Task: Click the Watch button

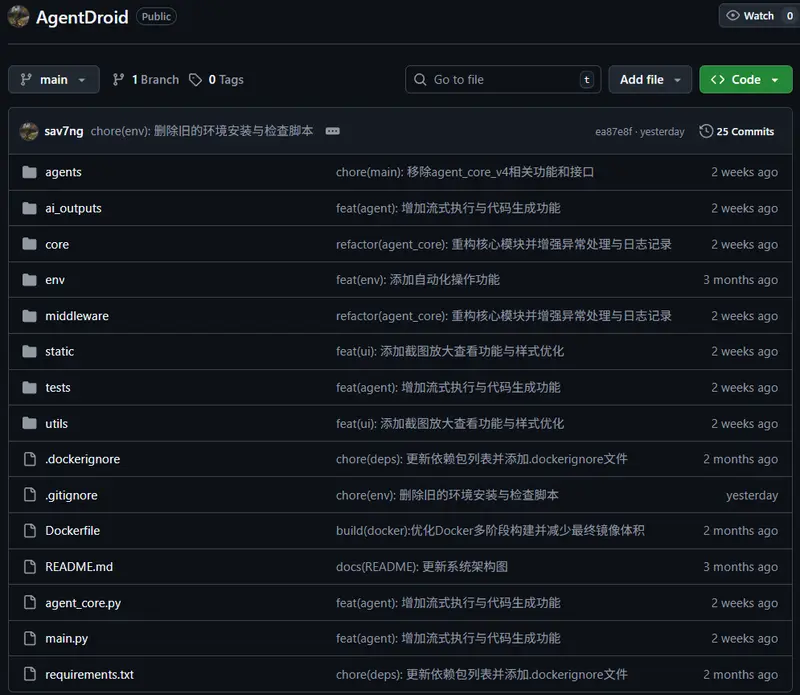Action: coord(752,16)
